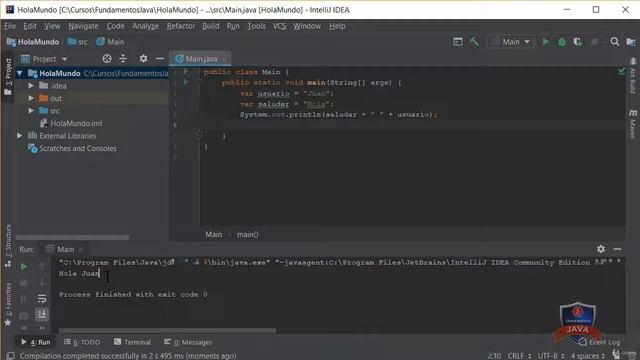This screenshot has height=360, width=640.
Task: Click the 4 spaces indent indicator
Action: tap(588, 356)
